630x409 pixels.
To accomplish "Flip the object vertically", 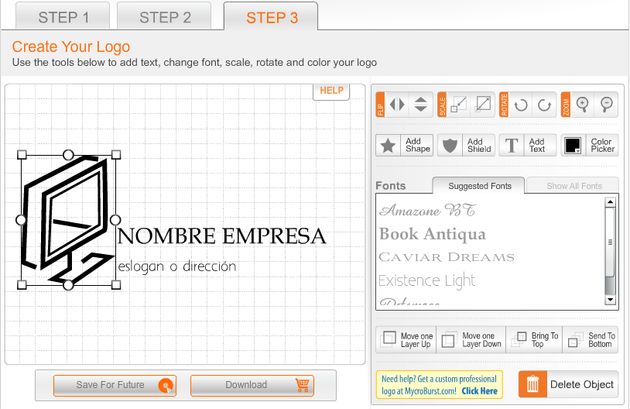I will (420, 104).
